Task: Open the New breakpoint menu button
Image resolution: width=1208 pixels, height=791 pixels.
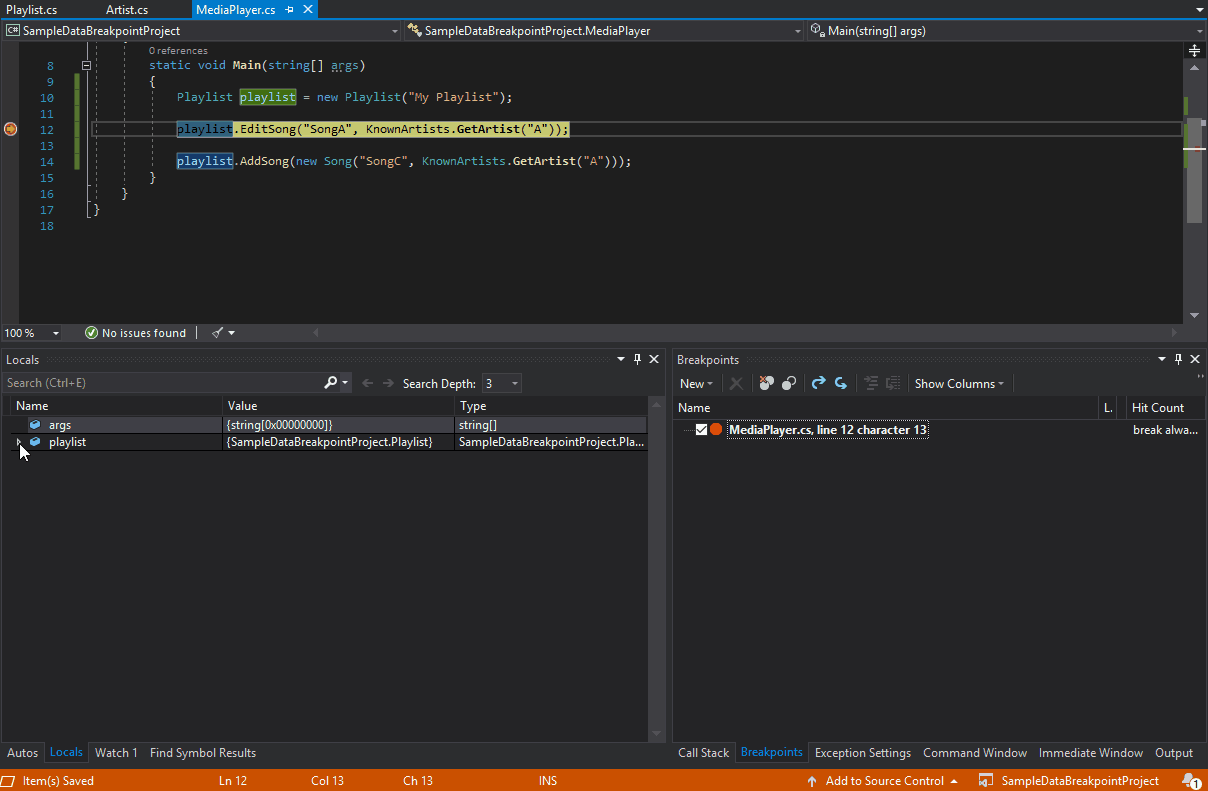Action: (696, 383)
